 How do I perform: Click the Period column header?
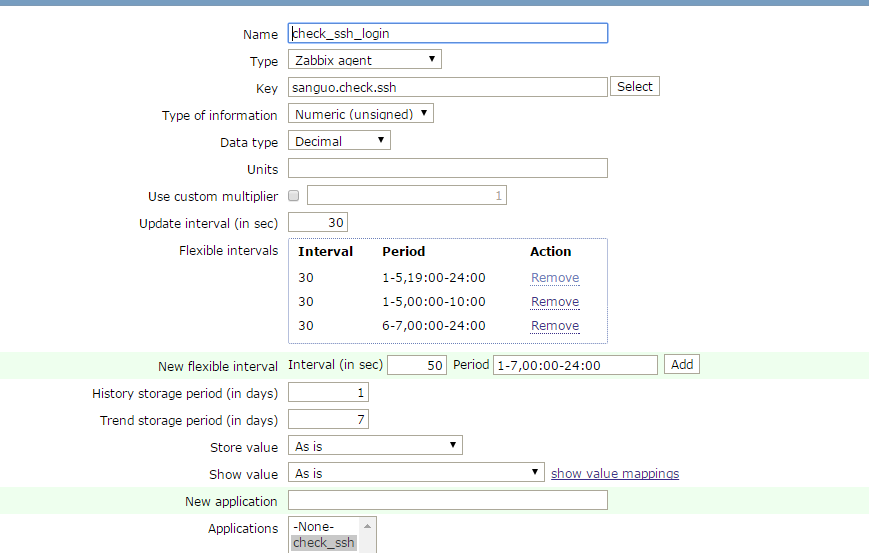[x=403, y=252]
